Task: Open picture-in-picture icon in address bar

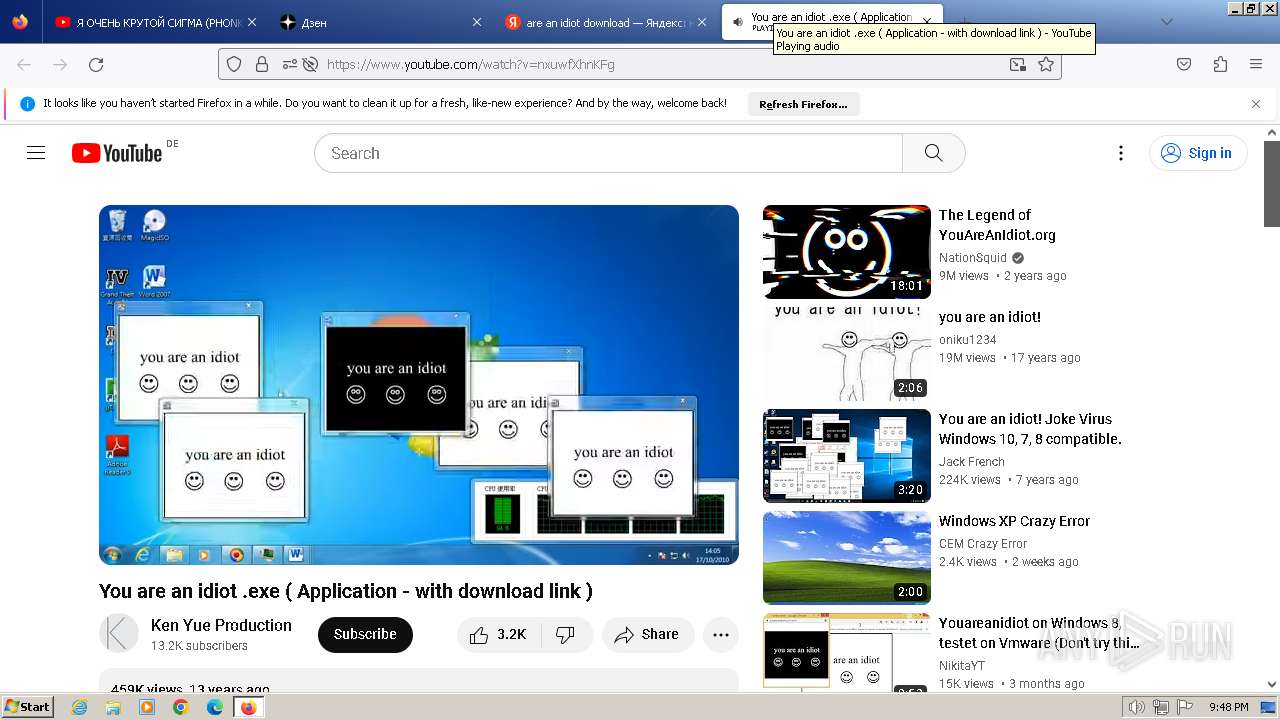Action: pyautogui.click(x=1017, y=64)
